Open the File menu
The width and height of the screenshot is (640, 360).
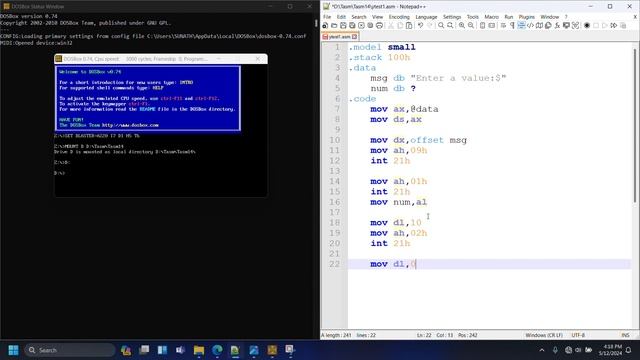[327, 17]
